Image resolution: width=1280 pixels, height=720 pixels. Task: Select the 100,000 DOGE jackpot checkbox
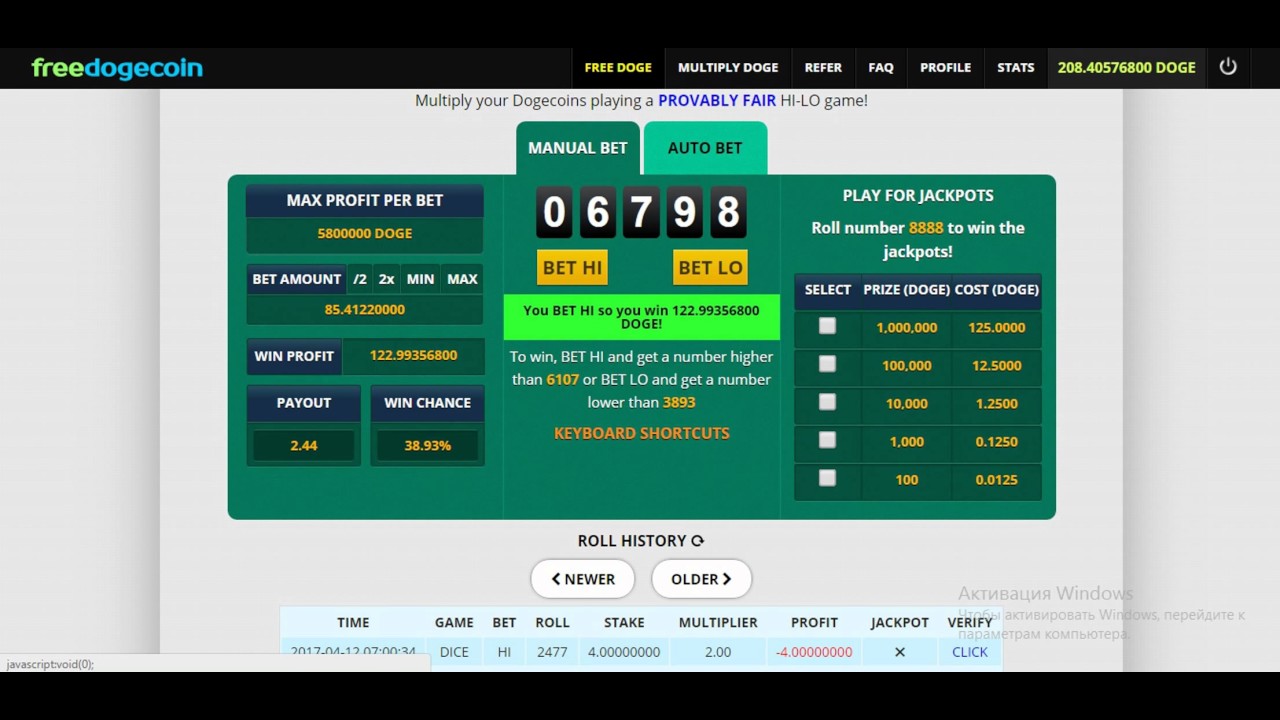coord(827,364)
